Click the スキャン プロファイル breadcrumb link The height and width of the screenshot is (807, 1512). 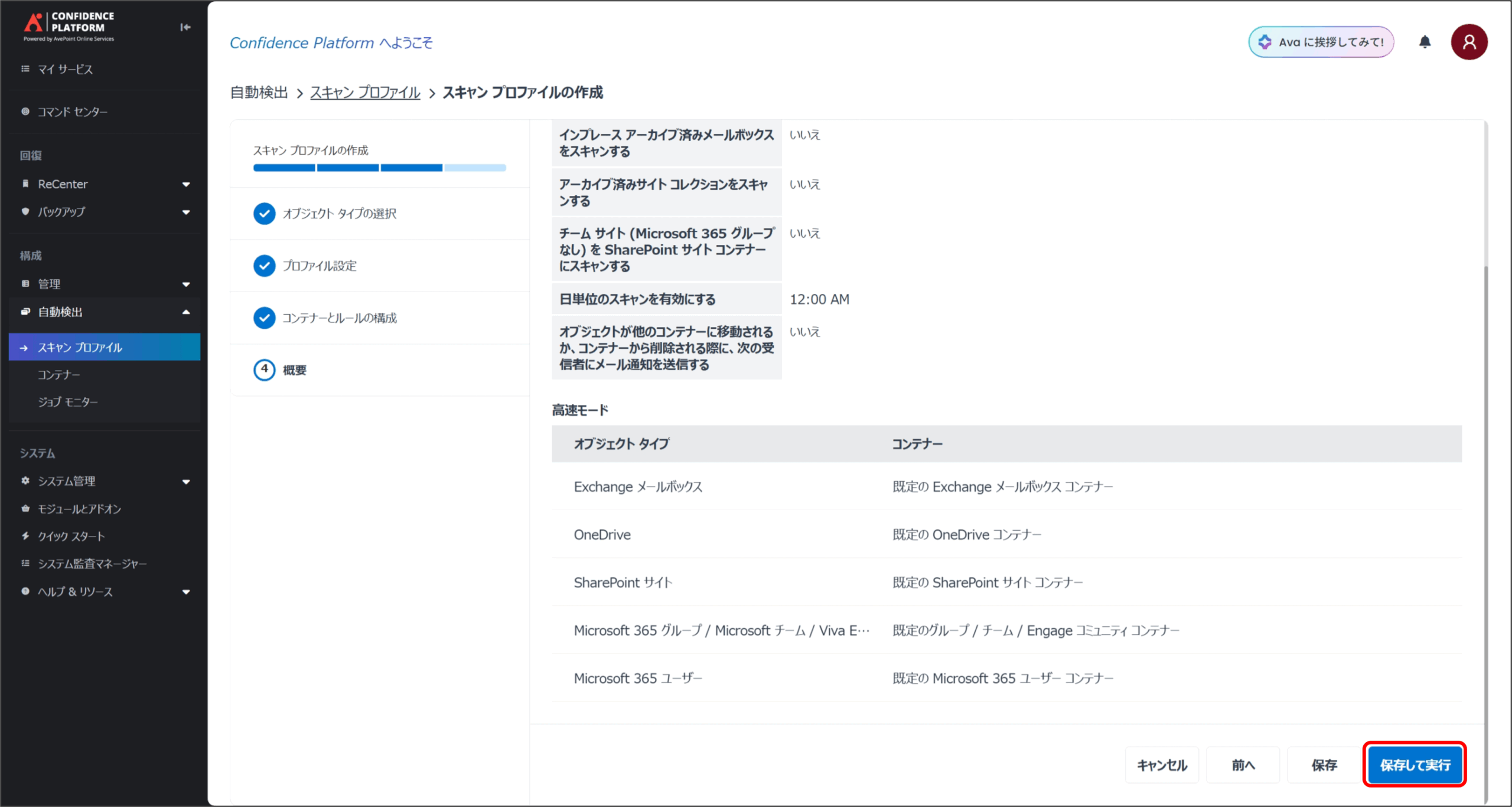coord(365,93)
